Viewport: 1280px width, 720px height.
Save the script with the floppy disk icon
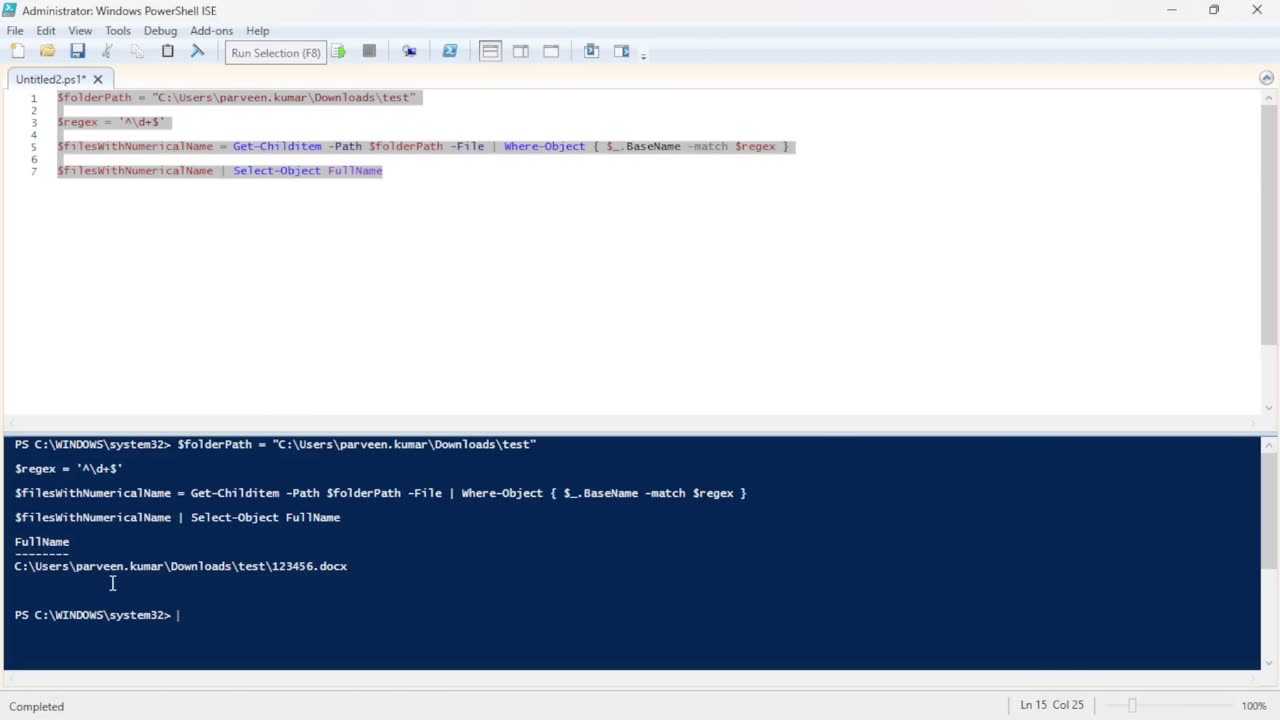(x=77, y=51)
